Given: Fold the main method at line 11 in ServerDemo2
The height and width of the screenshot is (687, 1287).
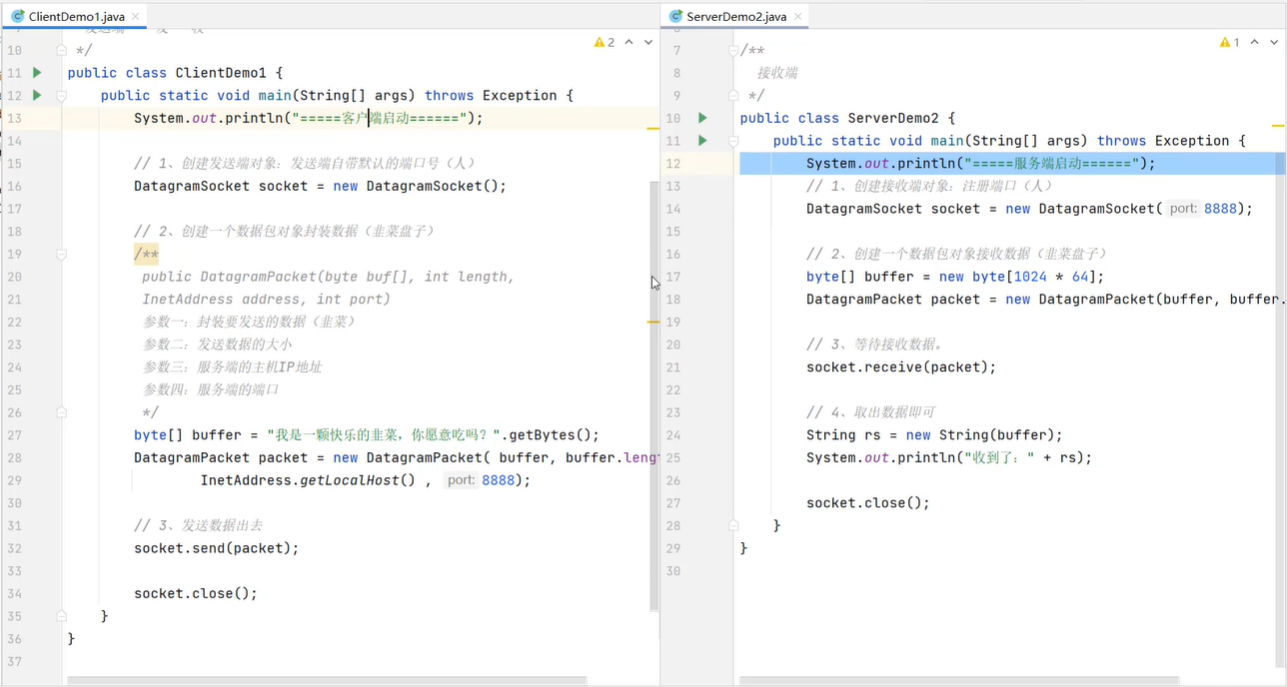Looking at the screenshot, I should pos(733,141).
